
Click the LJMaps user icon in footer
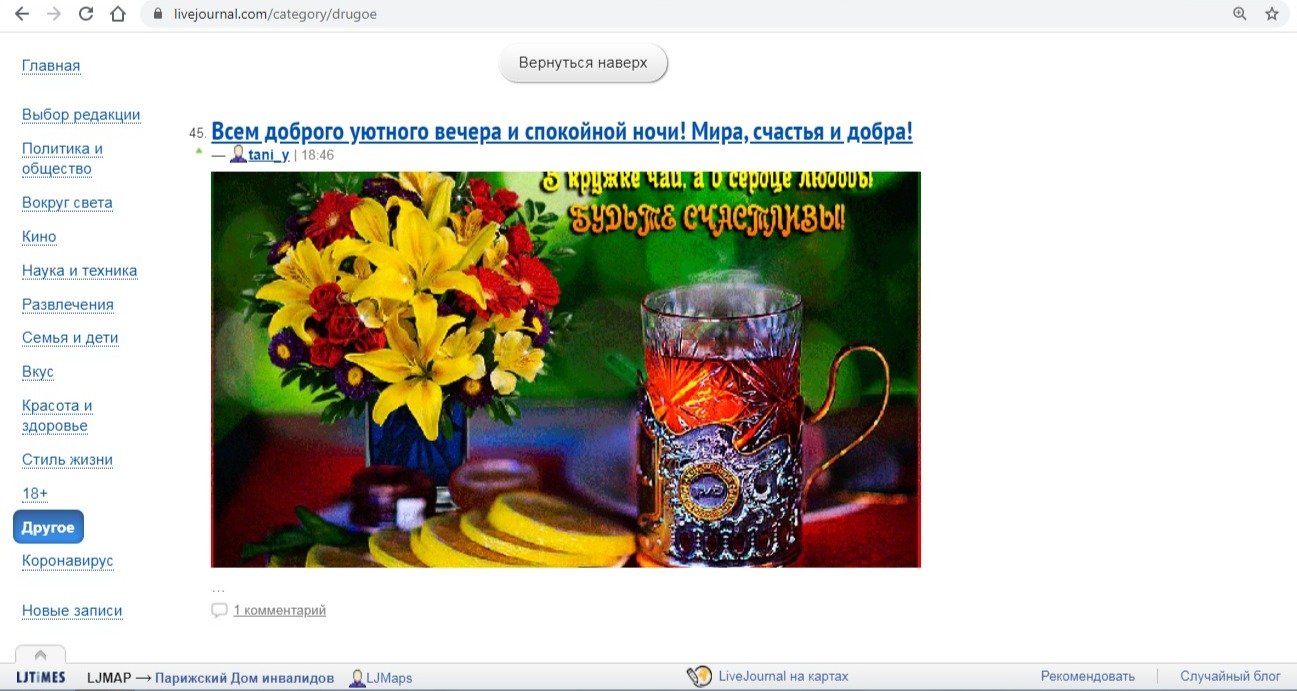(357, 678)
